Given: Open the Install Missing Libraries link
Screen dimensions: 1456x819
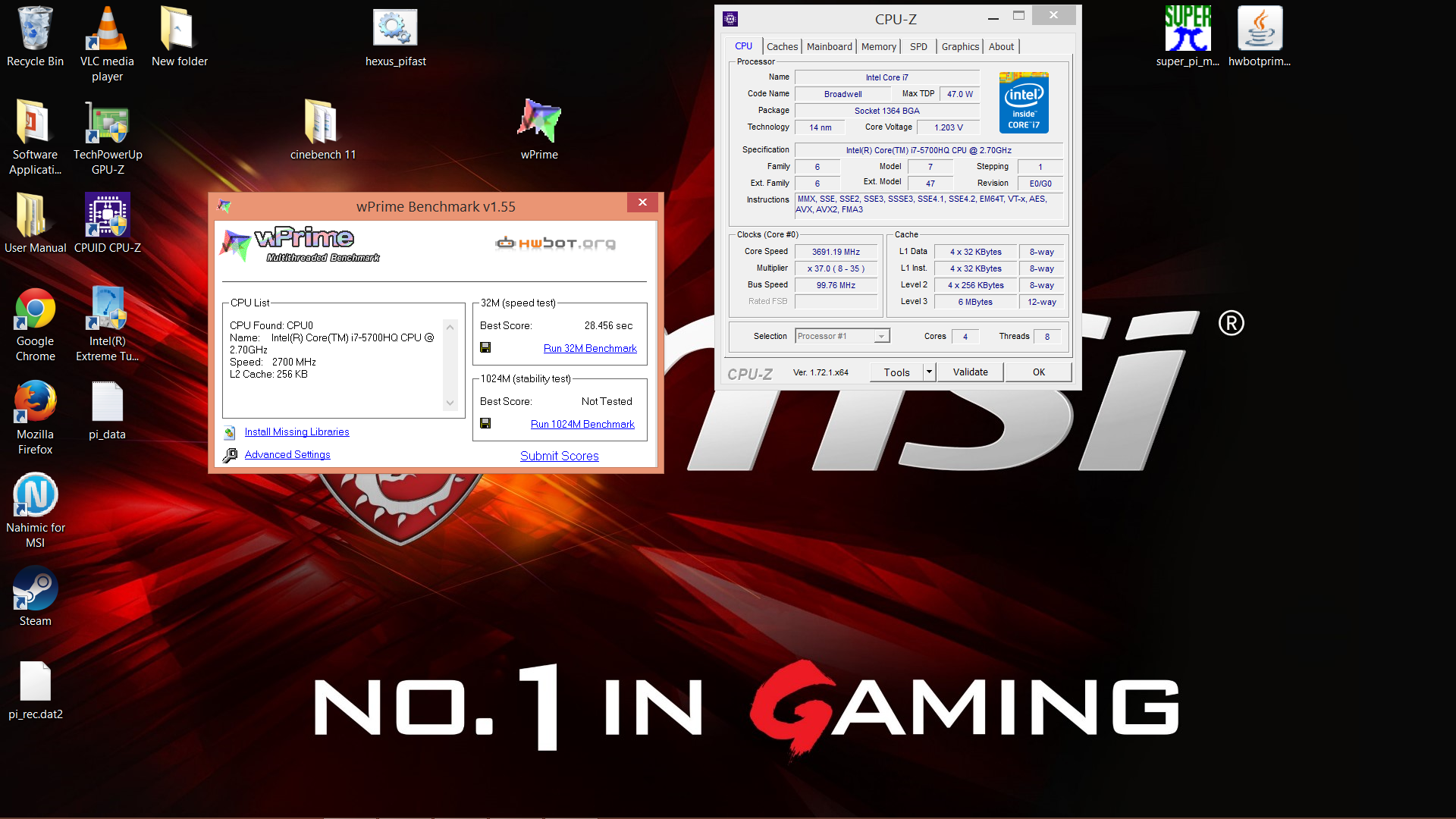Looking at the screenshot, I should tap(297, 431).
